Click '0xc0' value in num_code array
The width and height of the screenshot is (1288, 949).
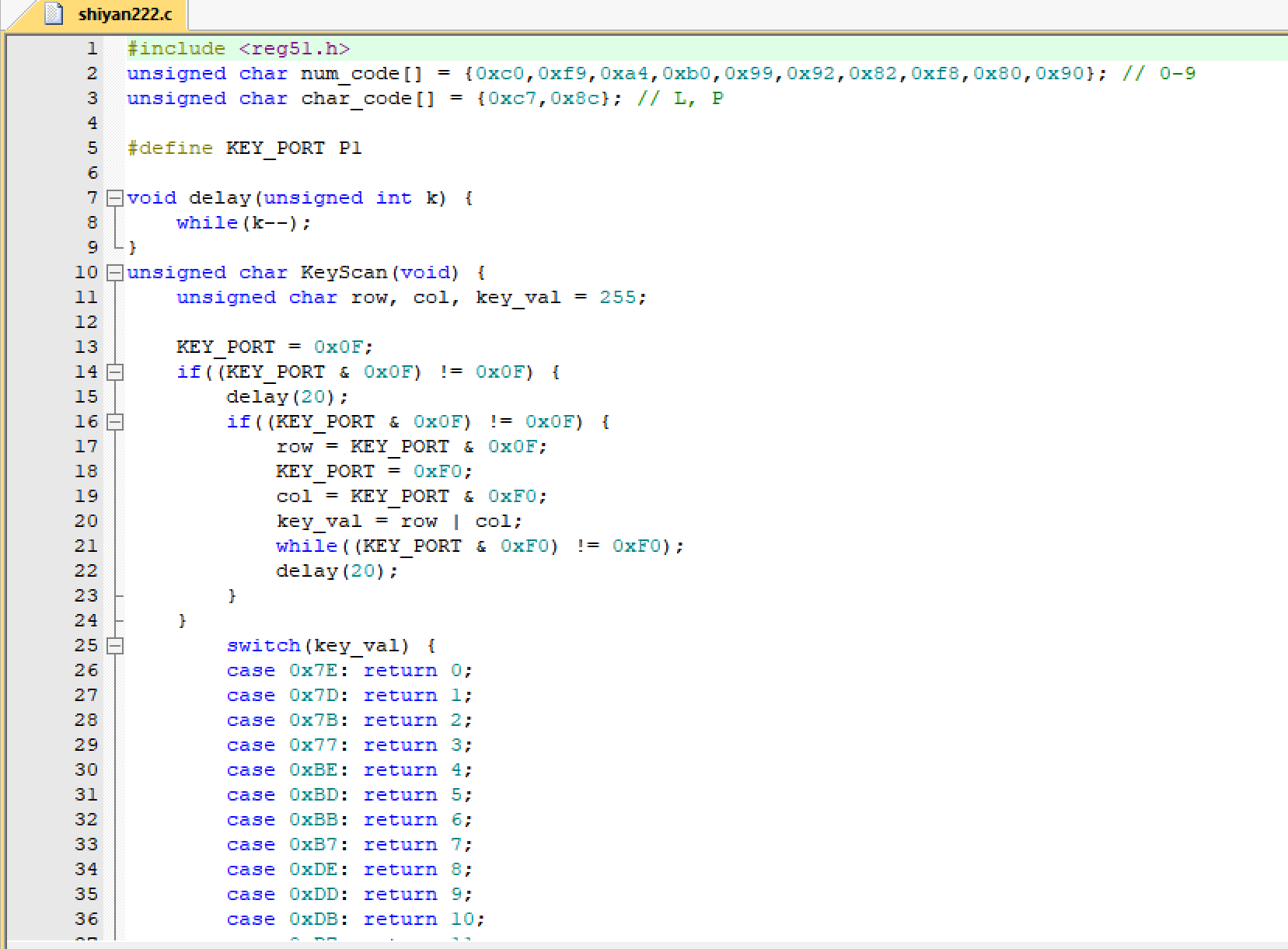point(500,74)
